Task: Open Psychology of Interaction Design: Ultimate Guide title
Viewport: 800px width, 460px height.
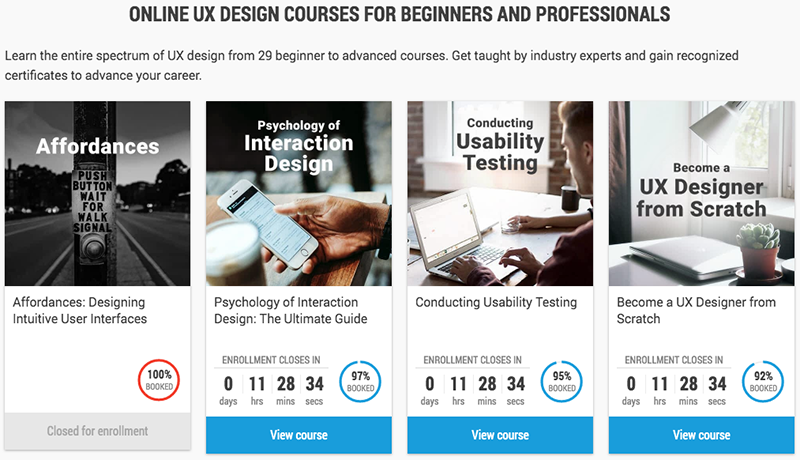Action: (x=291, y=310)
